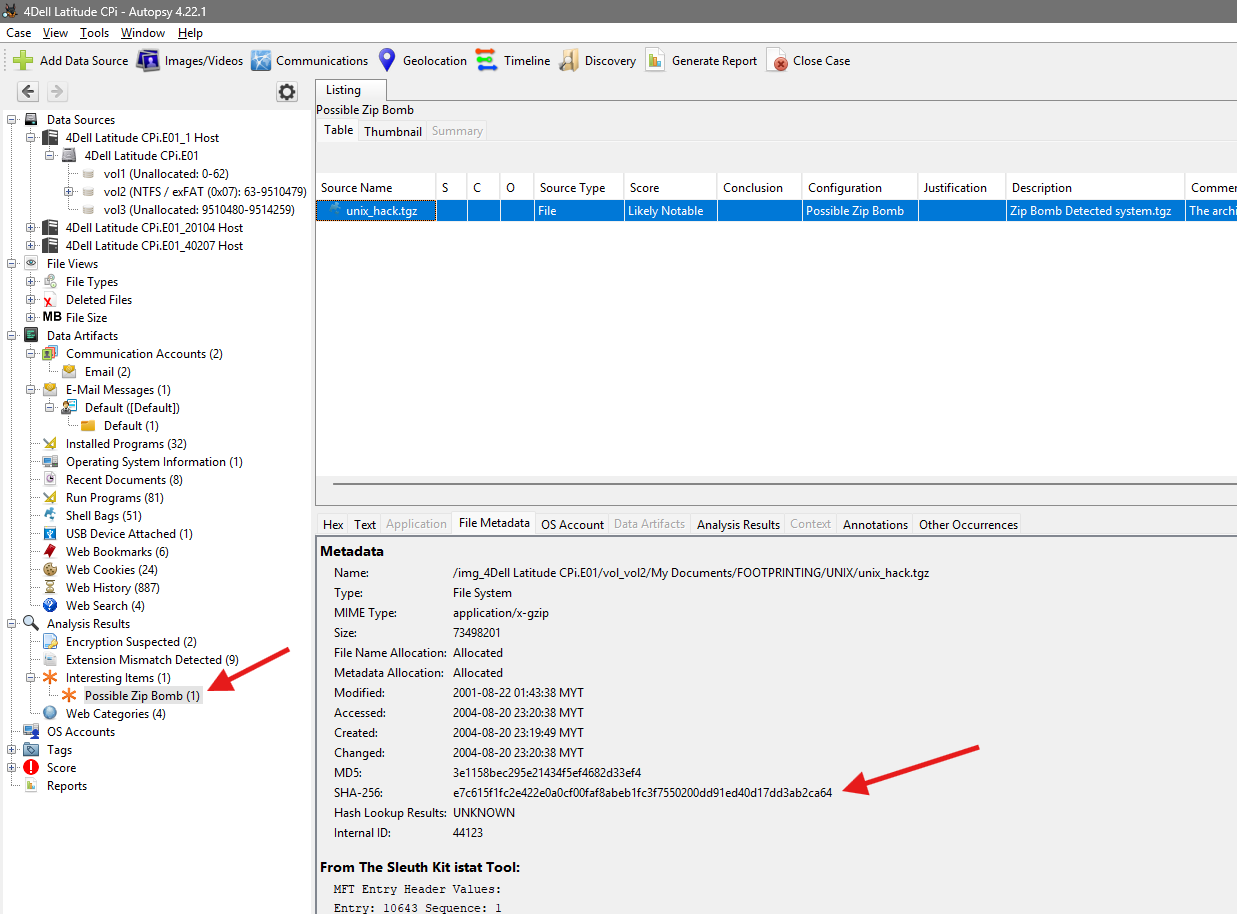Viewport: 1237px width, 914px height.
Task: Open the Annotations tab
Action: click(x=875, y=524)
